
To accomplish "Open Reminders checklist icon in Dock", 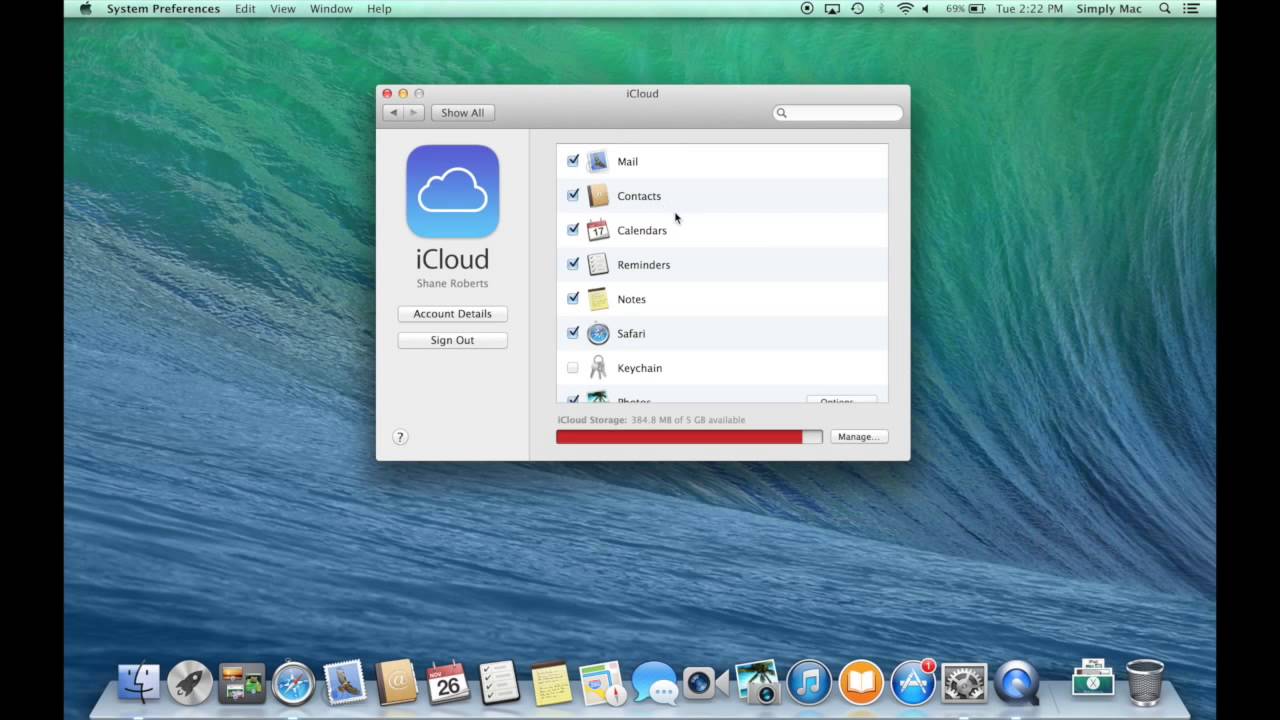I will pos(499,683).
